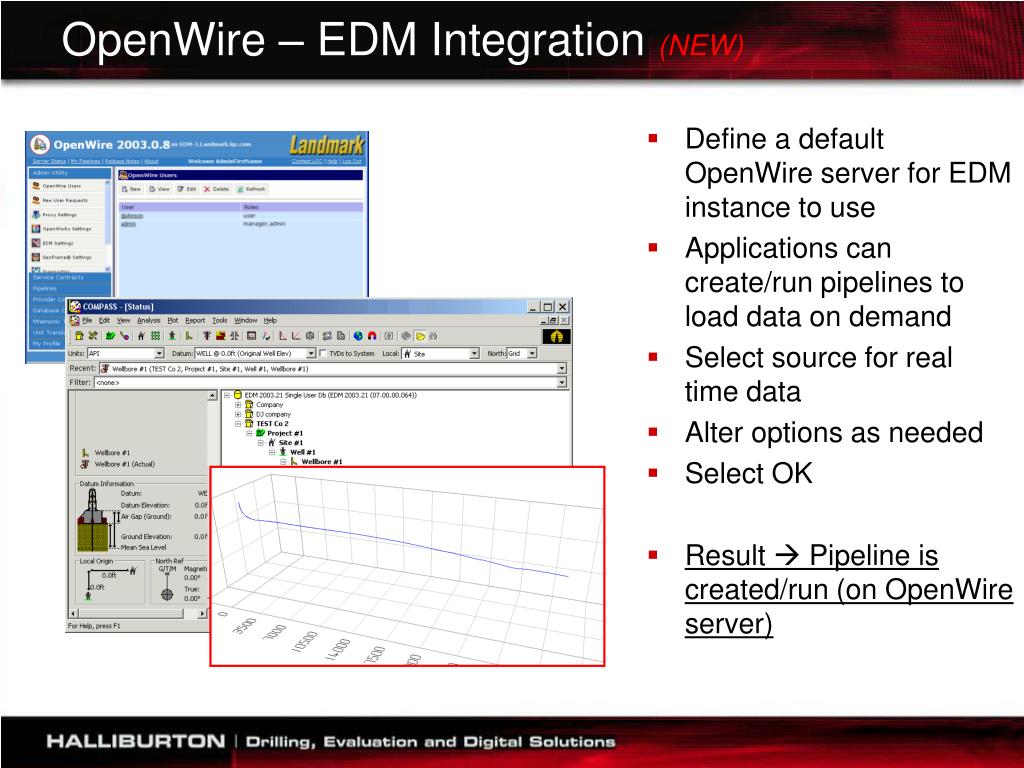The width and height of the screenshot is (1024, 768).
Task: Expand the DJ company tree node
Action: pos(238,414)
